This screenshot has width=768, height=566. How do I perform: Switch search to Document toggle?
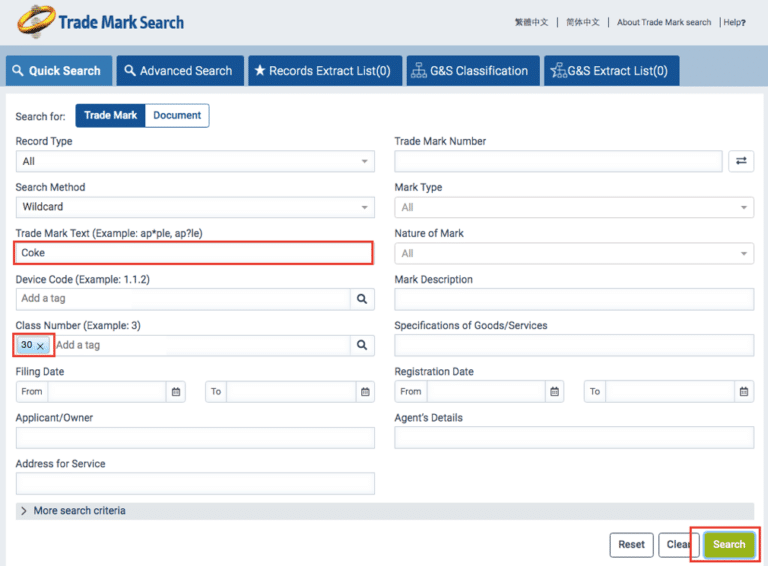click(177, 116)
